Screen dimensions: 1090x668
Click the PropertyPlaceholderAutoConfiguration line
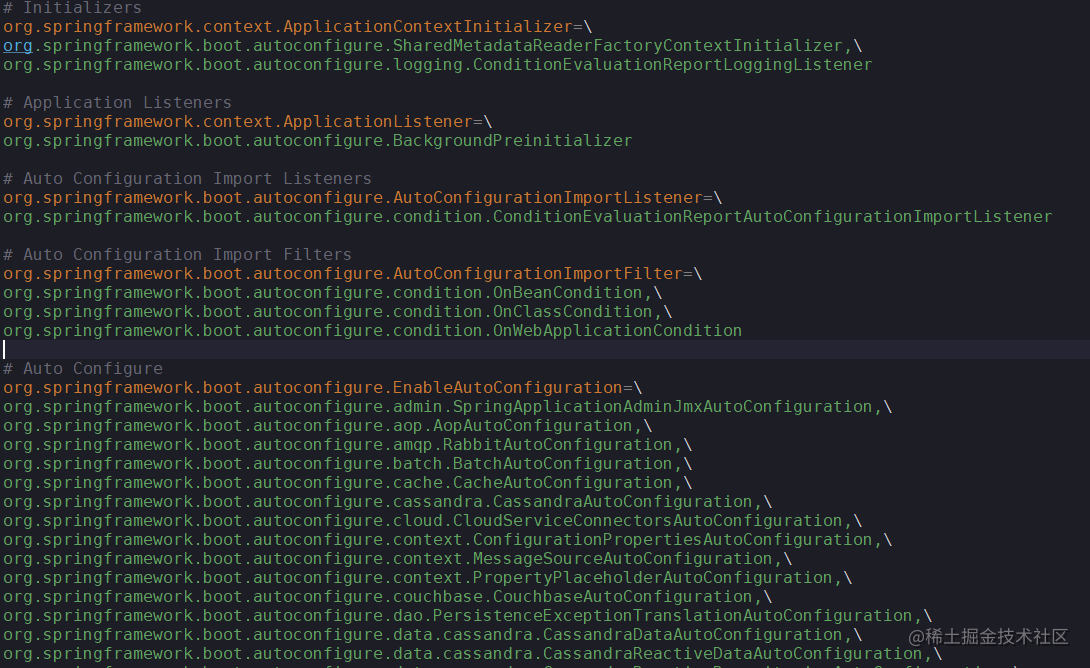428,578
